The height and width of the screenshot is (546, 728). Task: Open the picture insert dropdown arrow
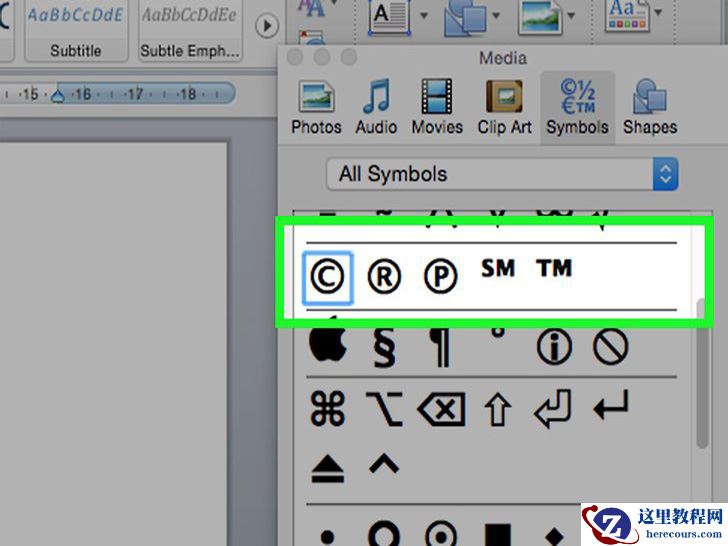point(571,16)
